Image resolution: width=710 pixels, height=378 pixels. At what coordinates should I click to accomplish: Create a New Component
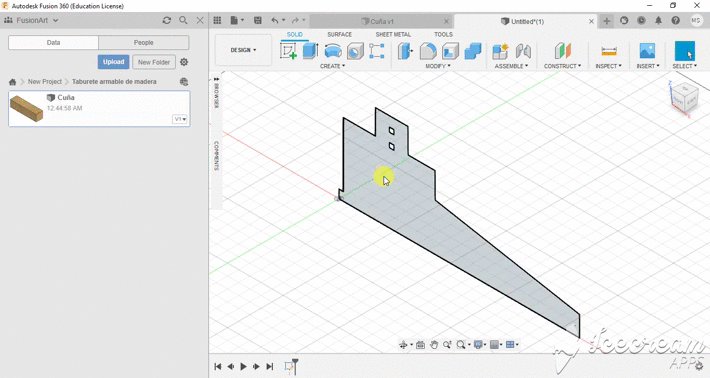point(500,51)
